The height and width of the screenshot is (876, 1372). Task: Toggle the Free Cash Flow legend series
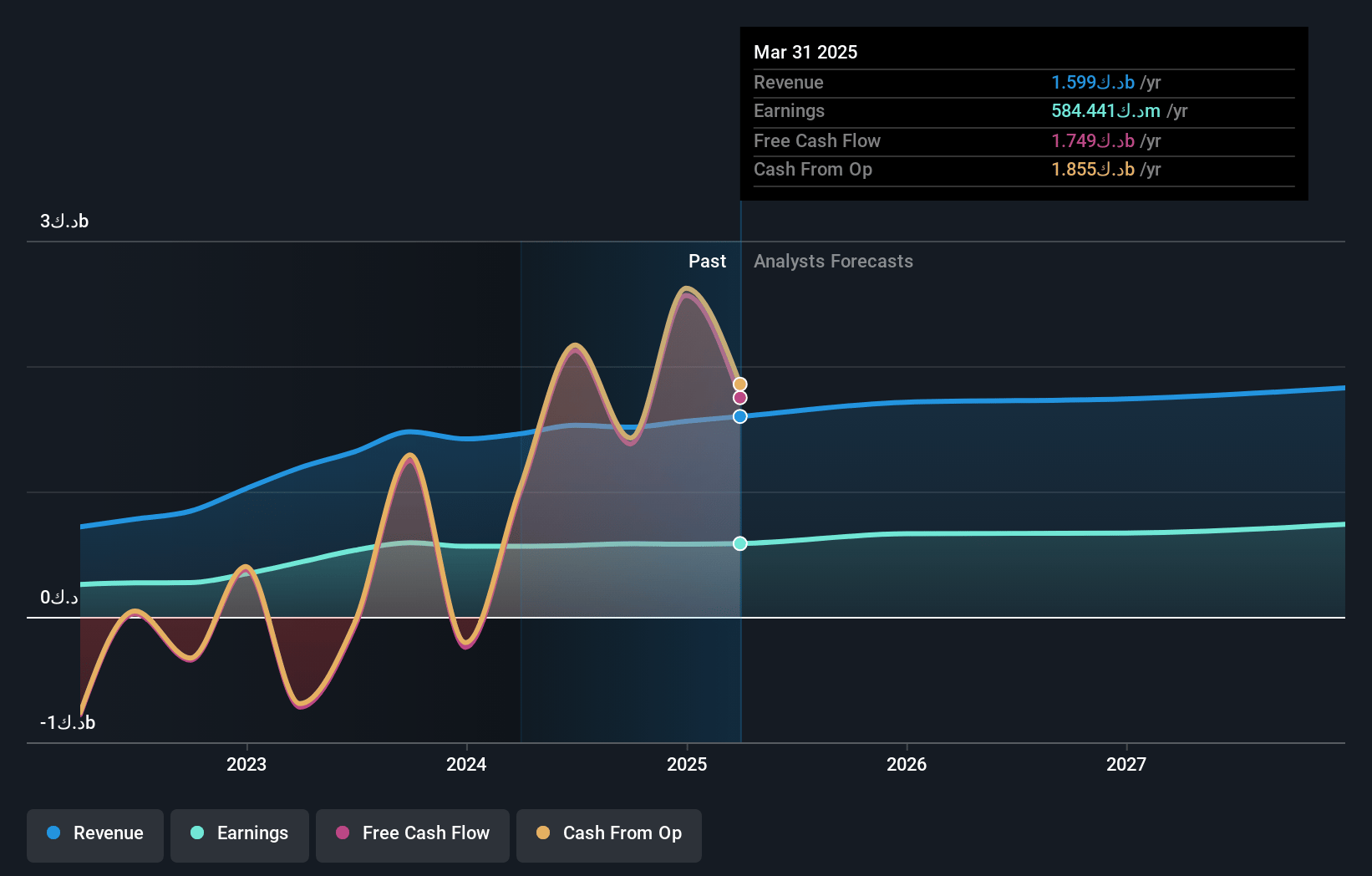point(413,835)
